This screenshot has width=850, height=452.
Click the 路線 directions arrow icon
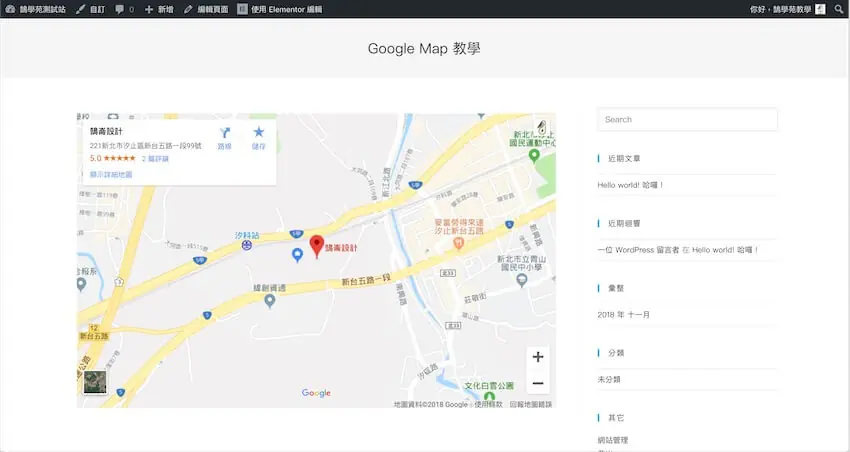[224, 133]
